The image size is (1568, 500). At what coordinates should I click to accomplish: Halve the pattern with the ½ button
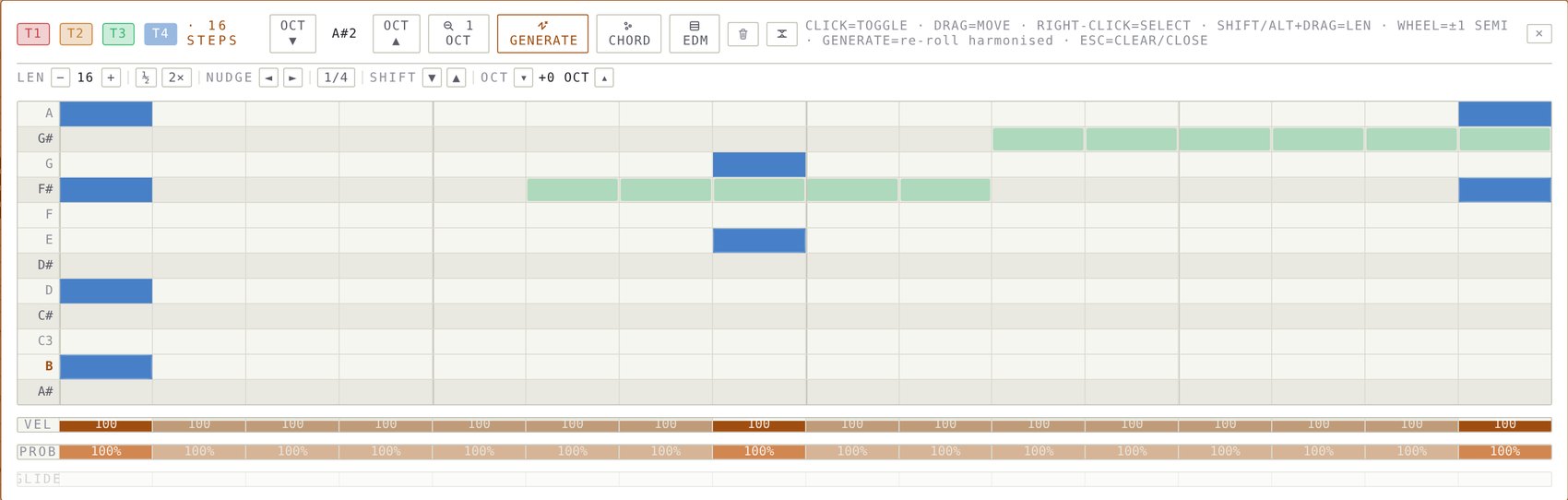click(x=146, y=77)
